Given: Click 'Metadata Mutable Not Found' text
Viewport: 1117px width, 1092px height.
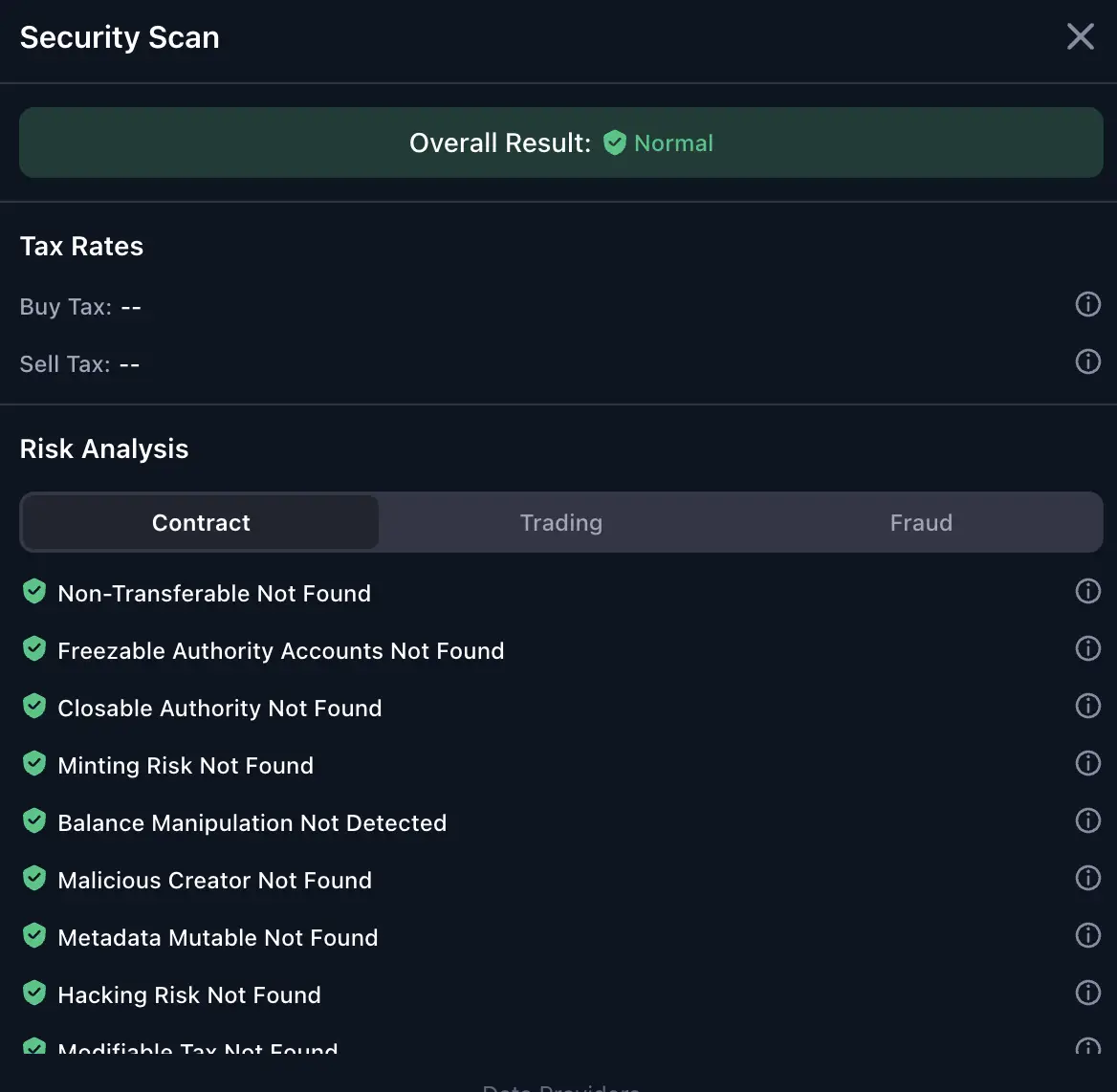Looking at the screenshot, I should pos(218,937).
